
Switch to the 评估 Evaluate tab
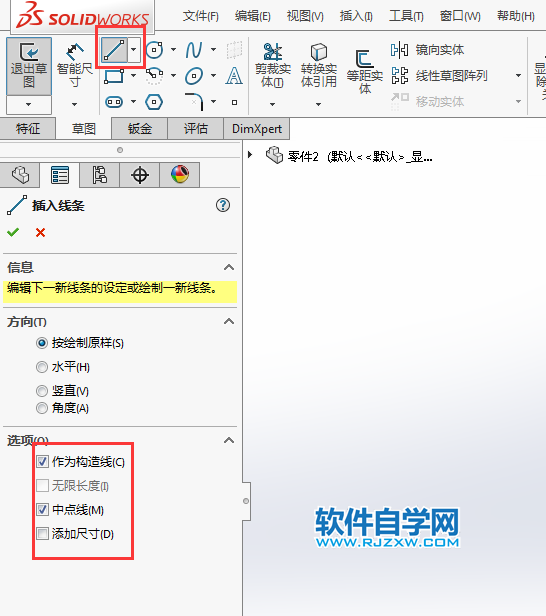point(196,128)
